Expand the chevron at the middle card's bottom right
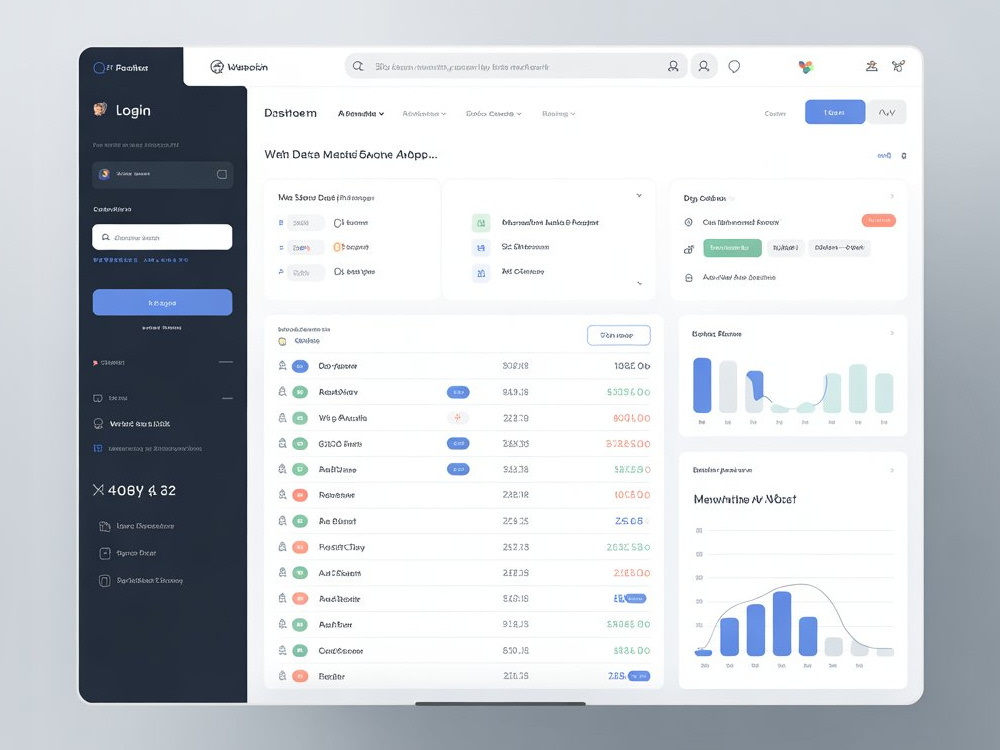The image size is (1000, 750). point(640,283)
